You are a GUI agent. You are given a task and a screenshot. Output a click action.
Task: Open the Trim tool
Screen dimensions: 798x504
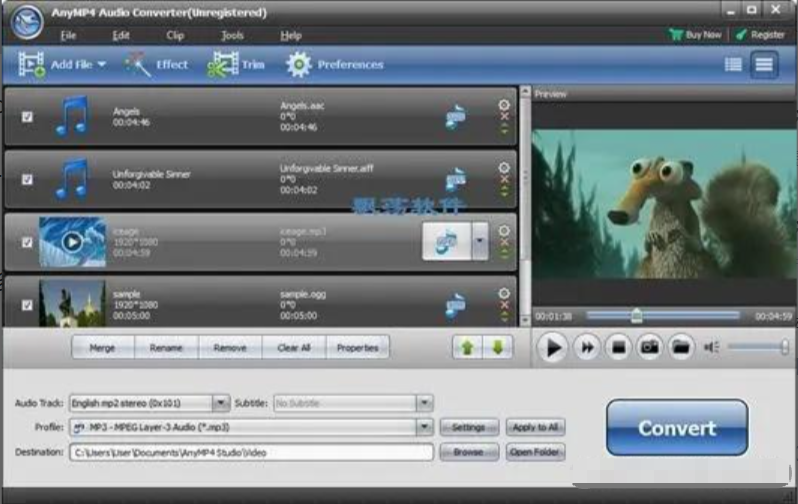point(236,65)
